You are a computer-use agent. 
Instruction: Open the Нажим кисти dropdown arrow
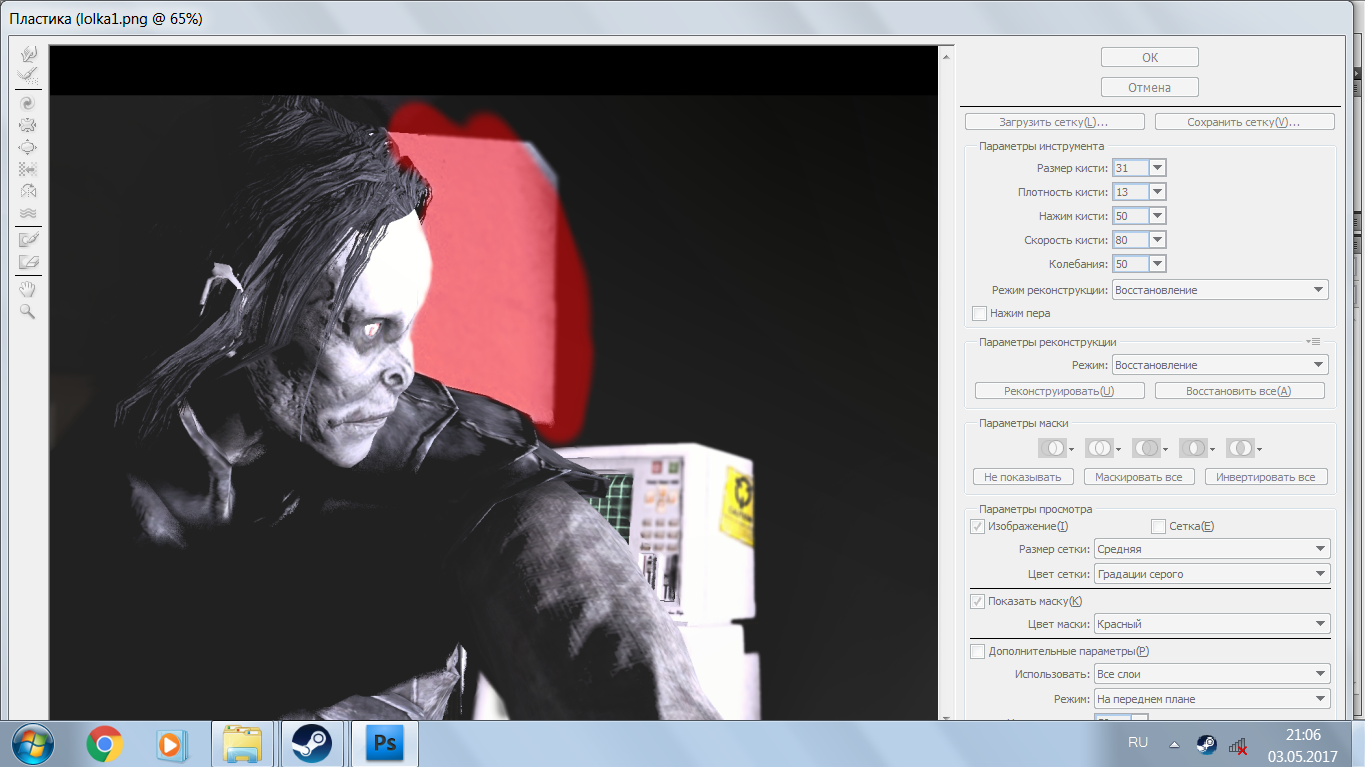(x=1158, y=216)
